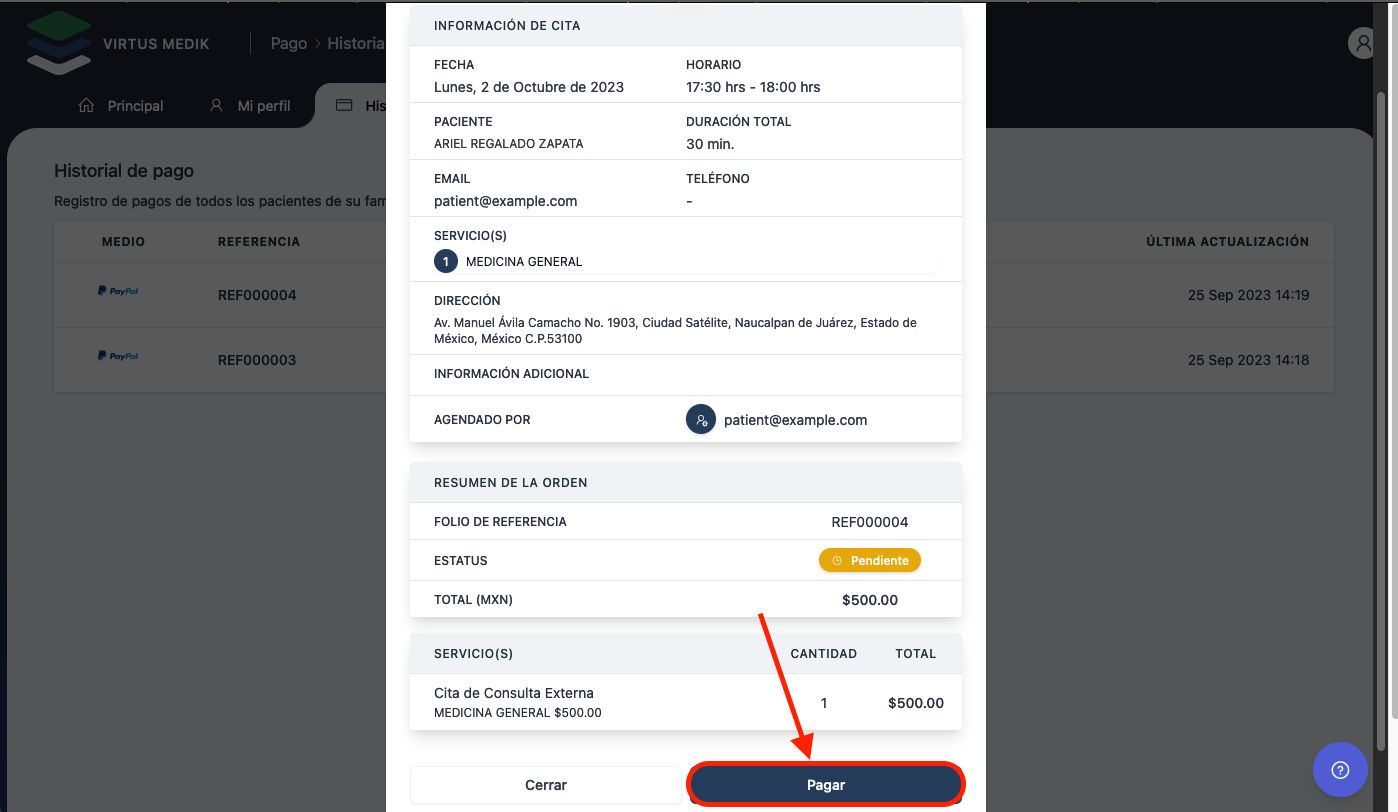Open the Principal tab
Screen dimensions: 1398x812
(x=135, y=106)
